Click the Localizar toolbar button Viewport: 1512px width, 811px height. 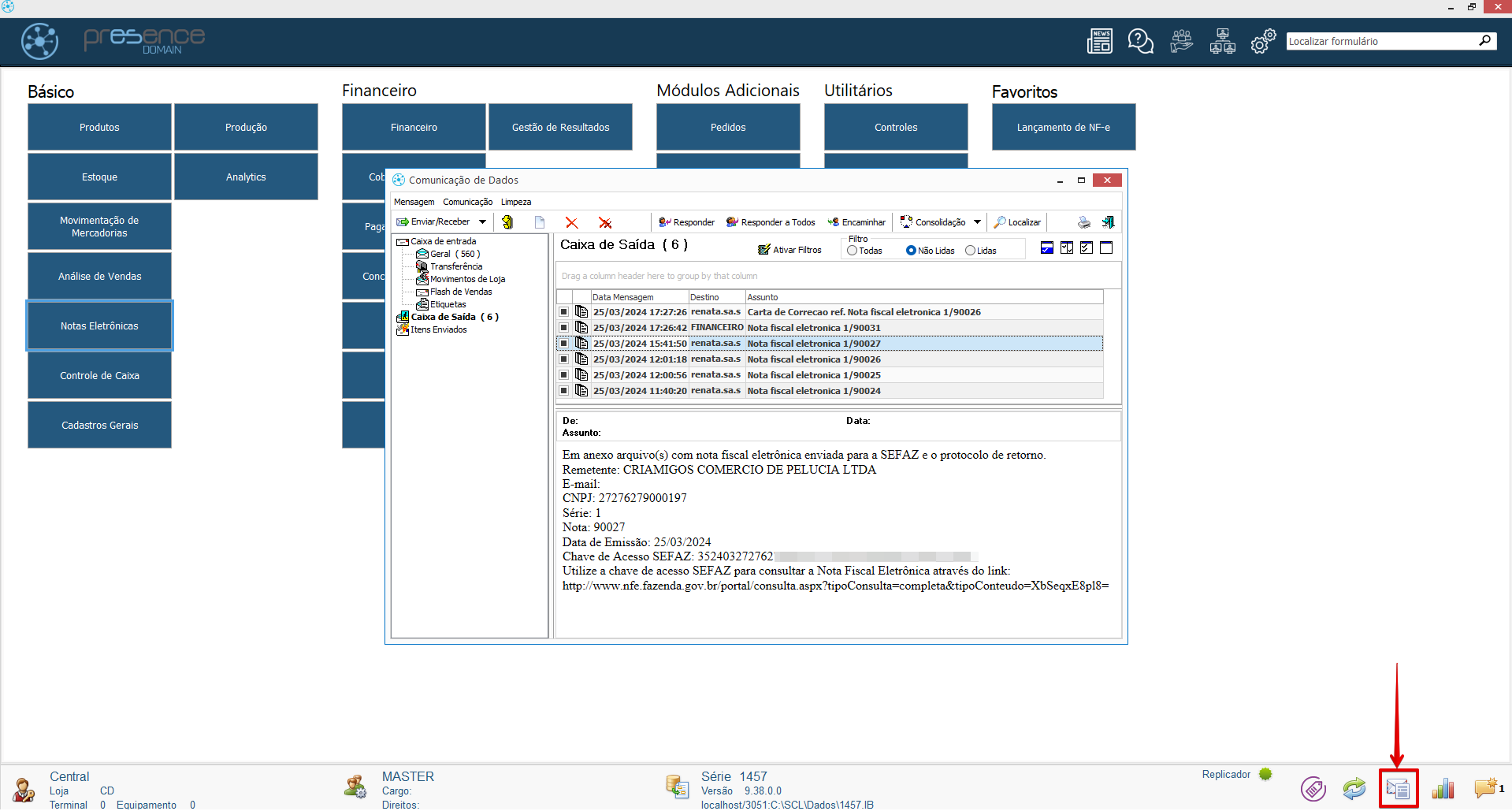tap(1017, 222)
